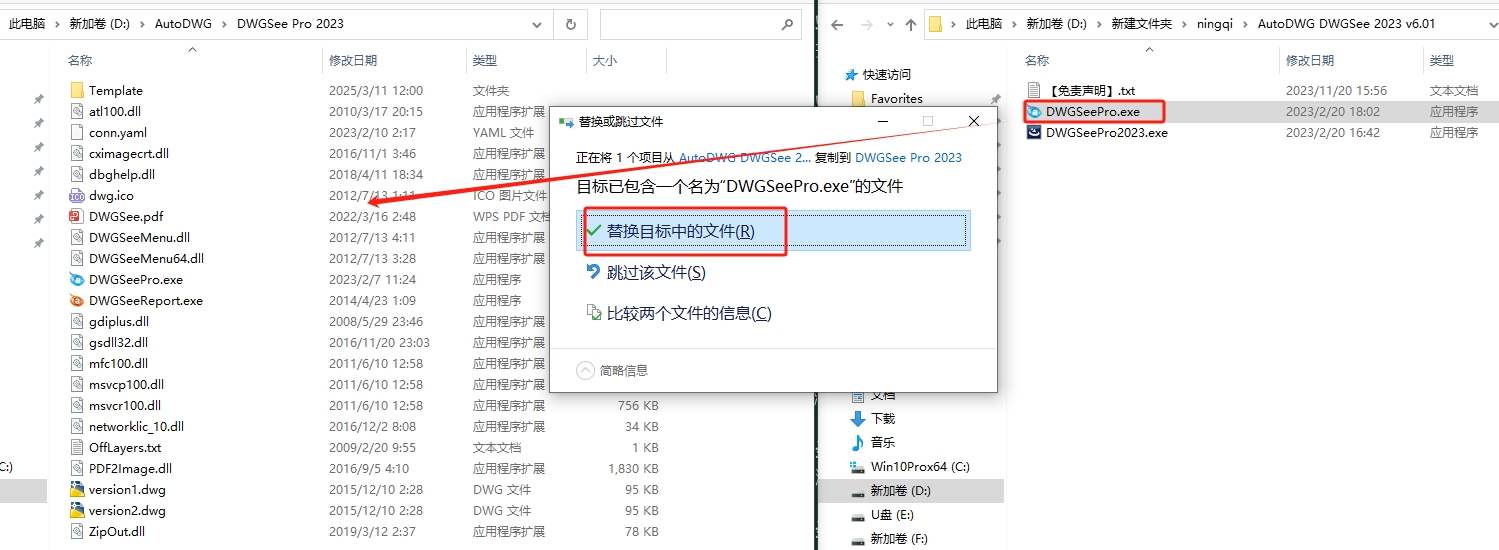Sort right window by 修改日期 column
The width and height of the screenshot is (1499, 550).
pos(1311,61)
